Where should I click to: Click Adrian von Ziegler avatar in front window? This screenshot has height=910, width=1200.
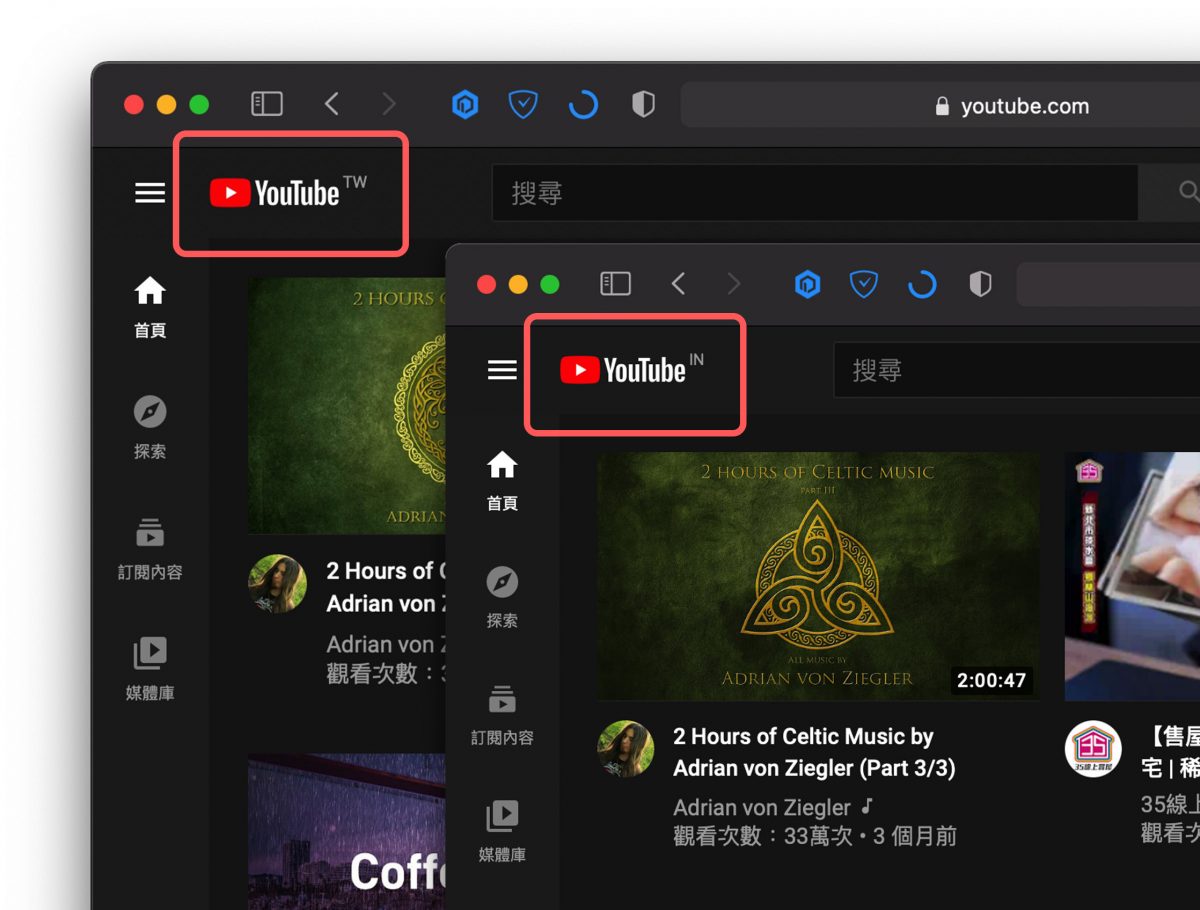click(626, 749)
